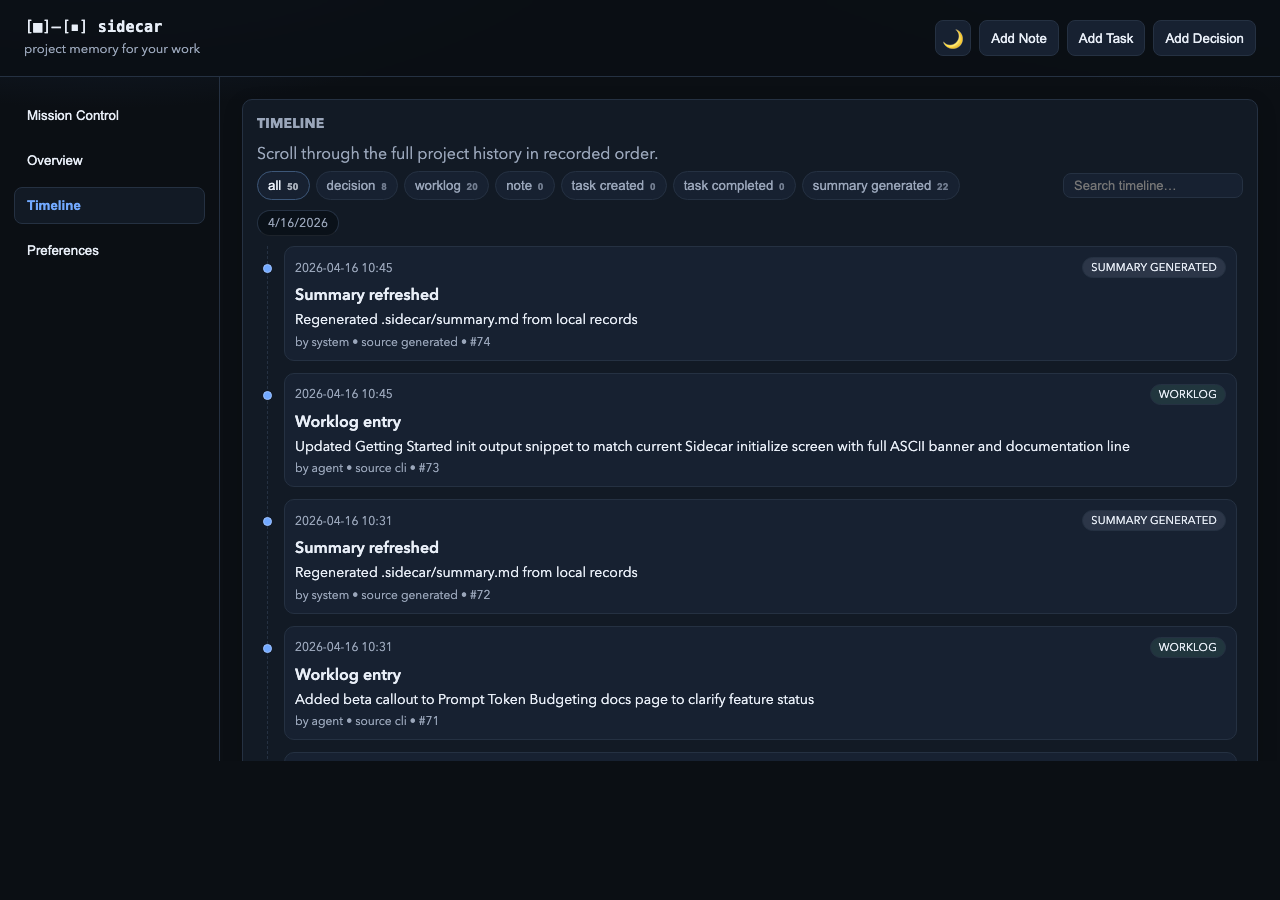The image size is (1280, 900).
Task: Click Add Decision button
Action: pos(1204,38)
